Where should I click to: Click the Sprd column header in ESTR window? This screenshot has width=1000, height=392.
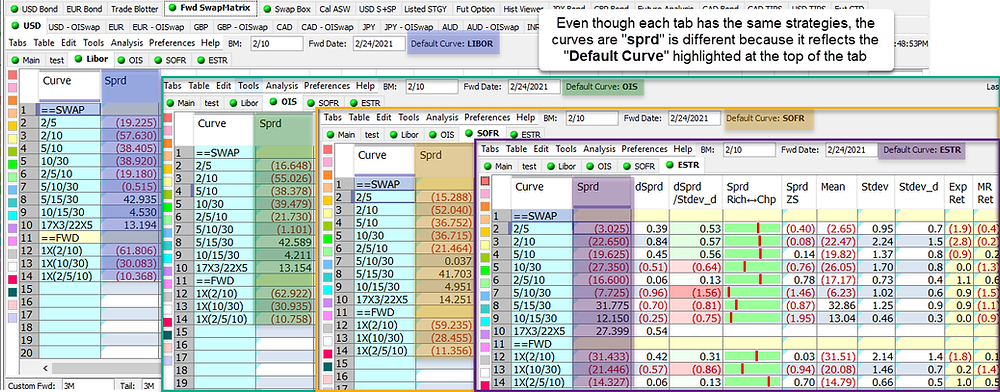pyautogui.click(x=603, y=192)
